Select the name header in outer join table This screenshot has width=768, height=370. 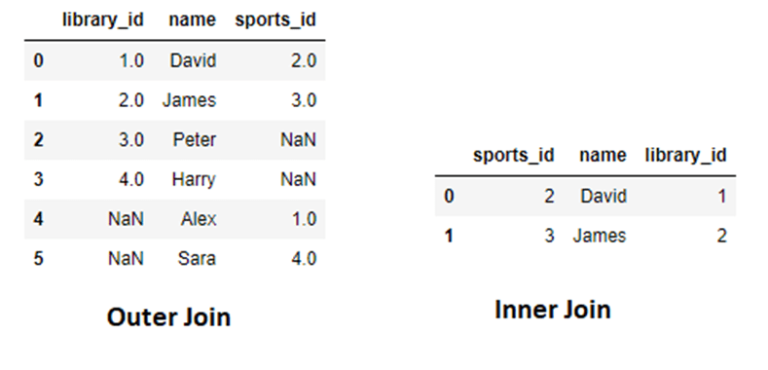192,20
